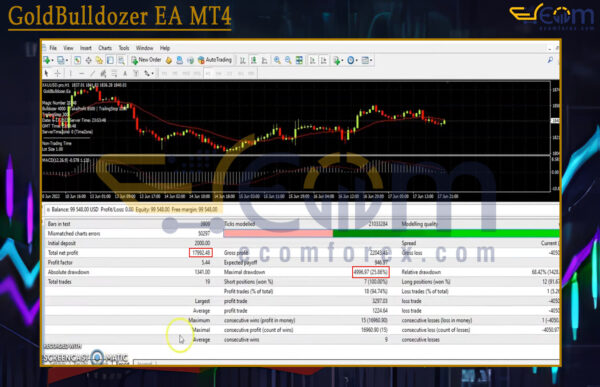
Task: Click the Total trades value 19
Action: coord(207,282)
